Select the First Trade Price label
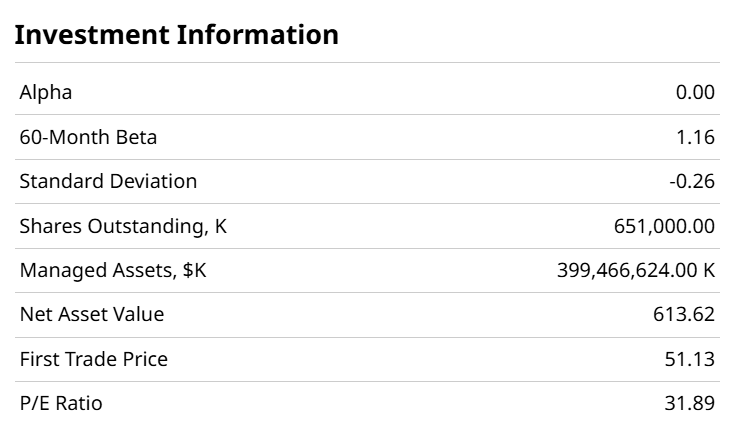 tap(94, 359)
